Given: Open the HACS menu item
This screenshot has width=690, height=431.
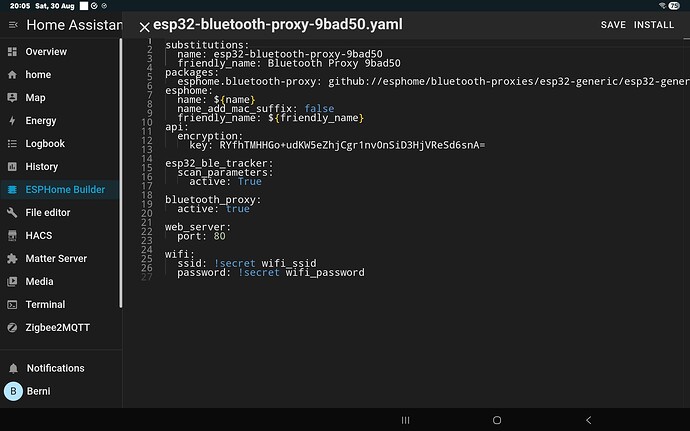Looking at the screenshot, I should [x=59, y=236].
